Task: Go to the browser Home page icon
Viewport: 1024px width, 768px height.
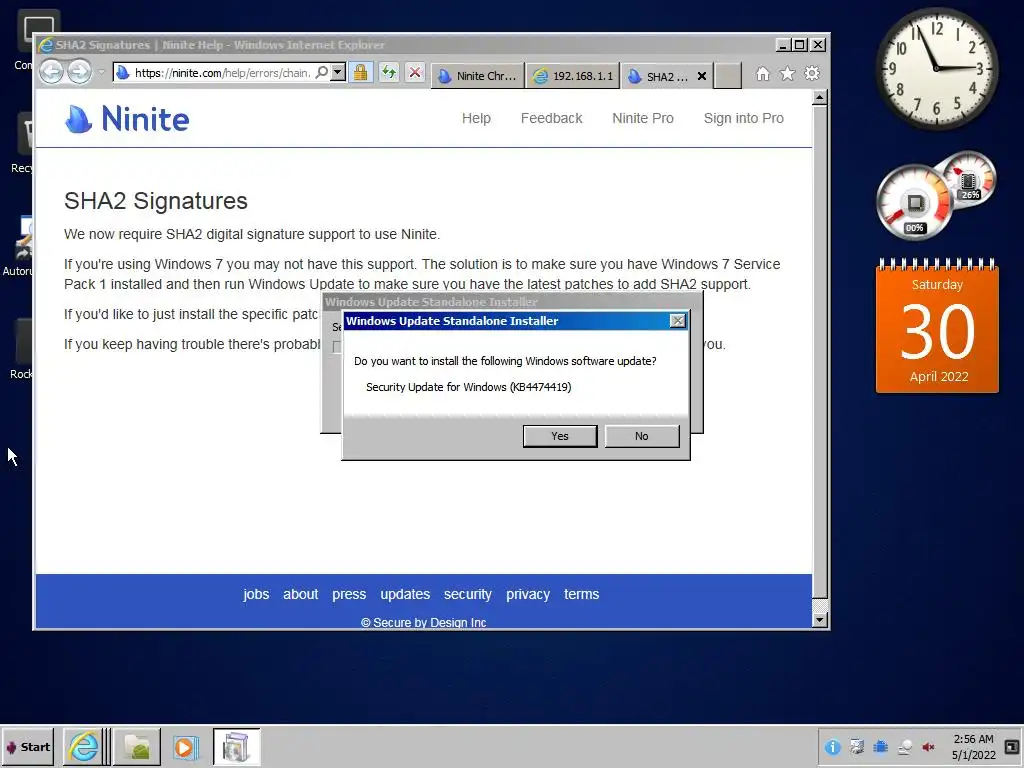Action: click(762, 74)
